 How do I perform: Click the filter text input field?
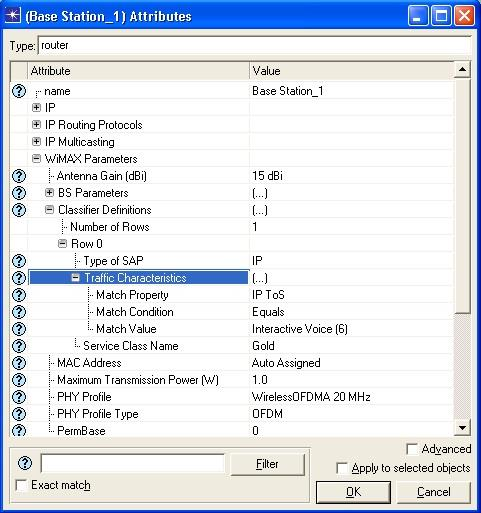133,463
